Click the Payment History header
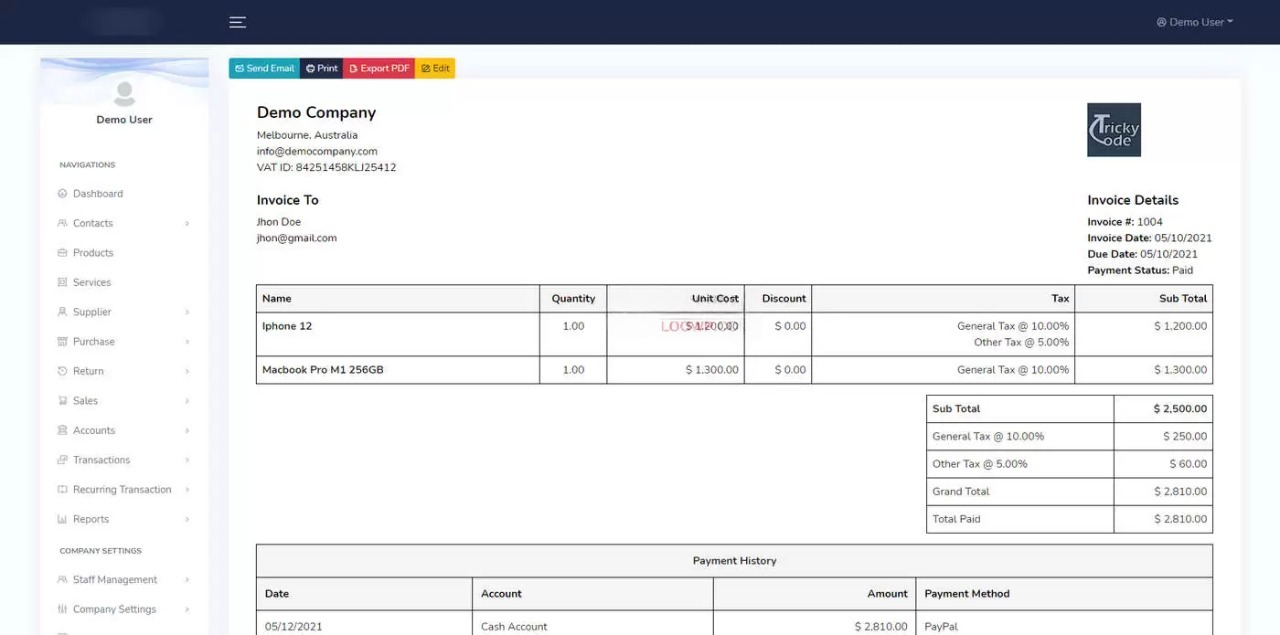Viewport: 1280px width, 635px height. [734, 561]
